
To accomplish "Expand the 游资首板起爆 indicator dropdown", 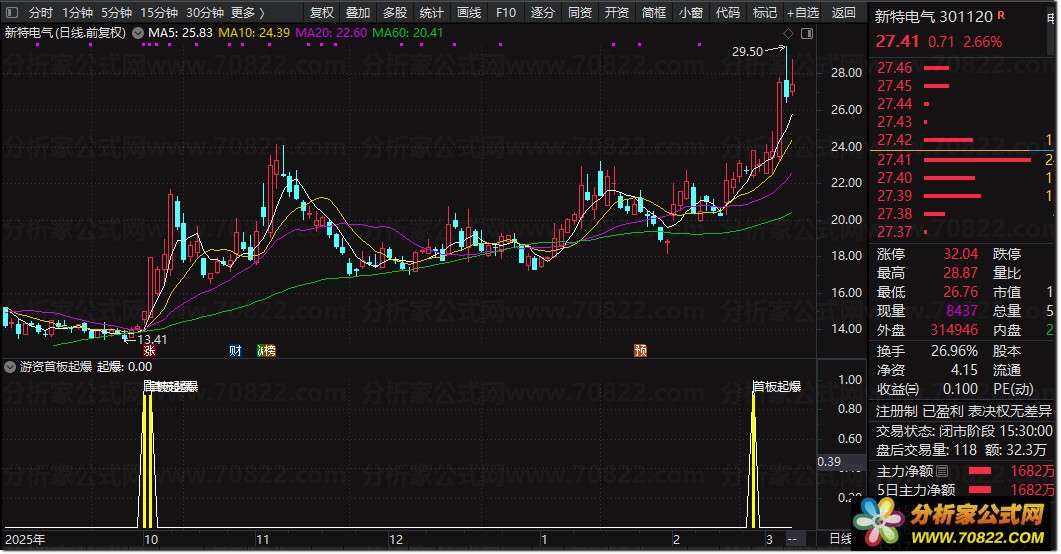I will coord(10,367).
